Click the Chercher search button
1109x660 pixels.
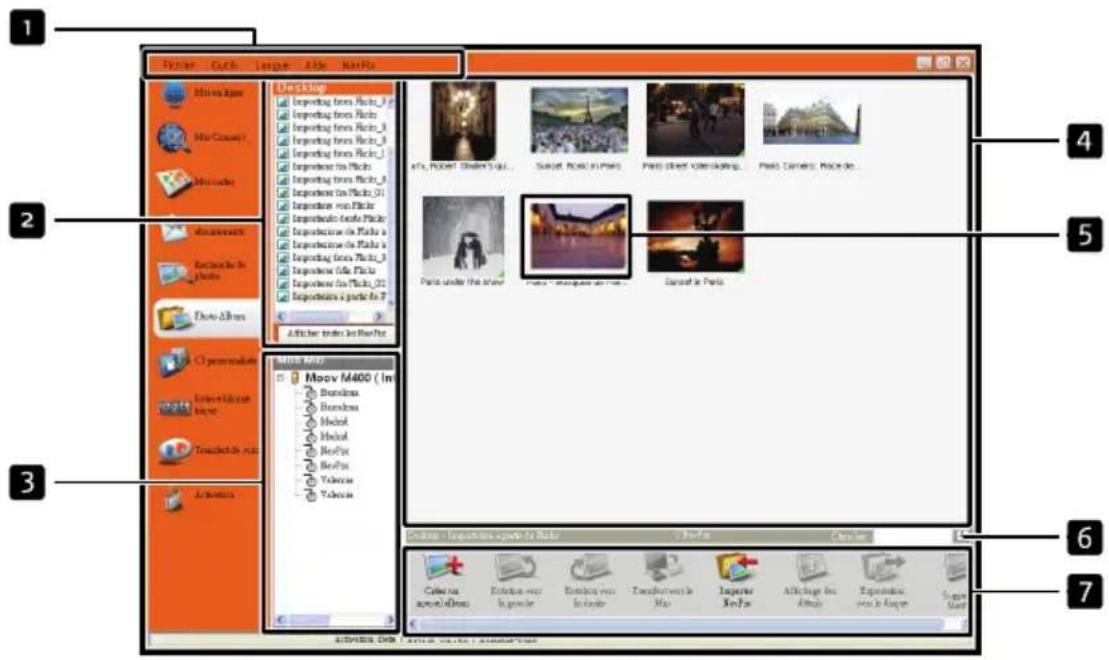click(x=849, y=536)
